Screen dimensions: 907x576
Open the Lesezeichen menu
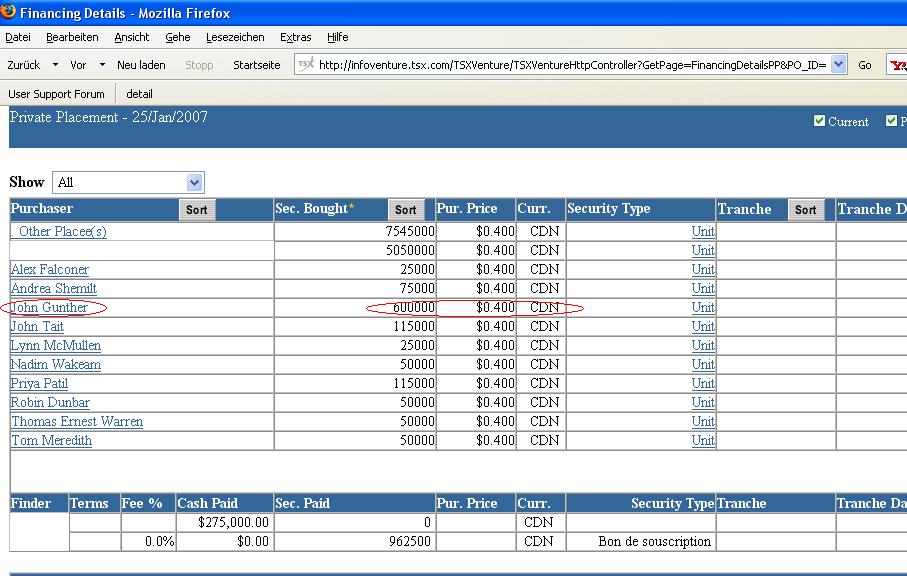coord(235,38)
